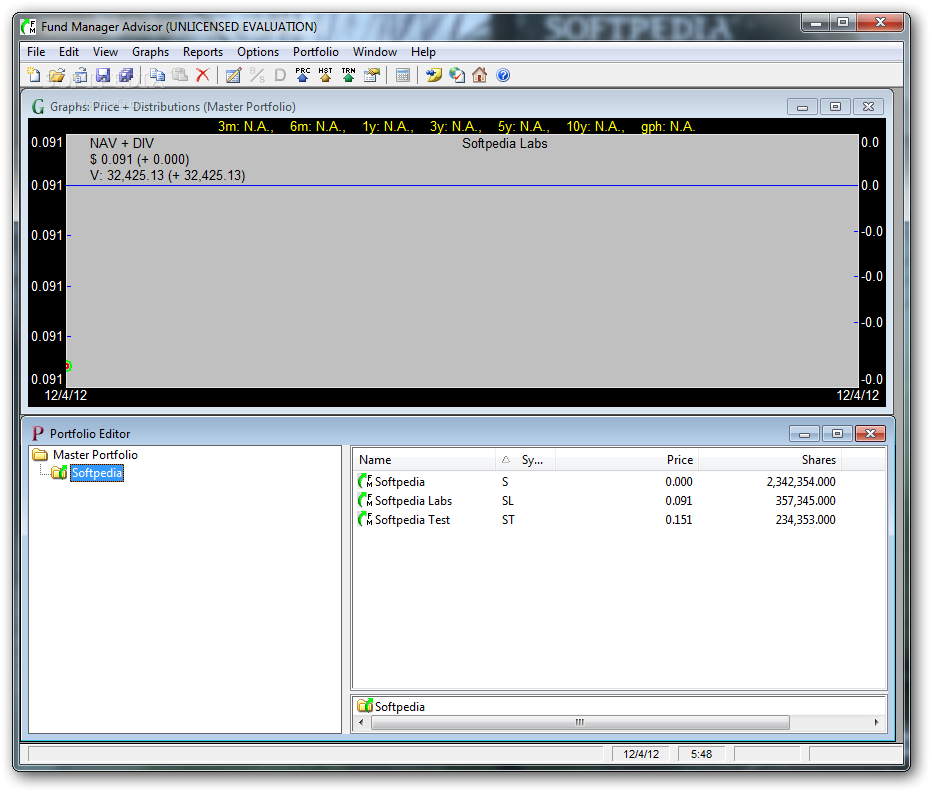Click the Save (single floppy disk) toolbar icon
The height and width of the screenshot is (792, 931).
coord(103,75)
